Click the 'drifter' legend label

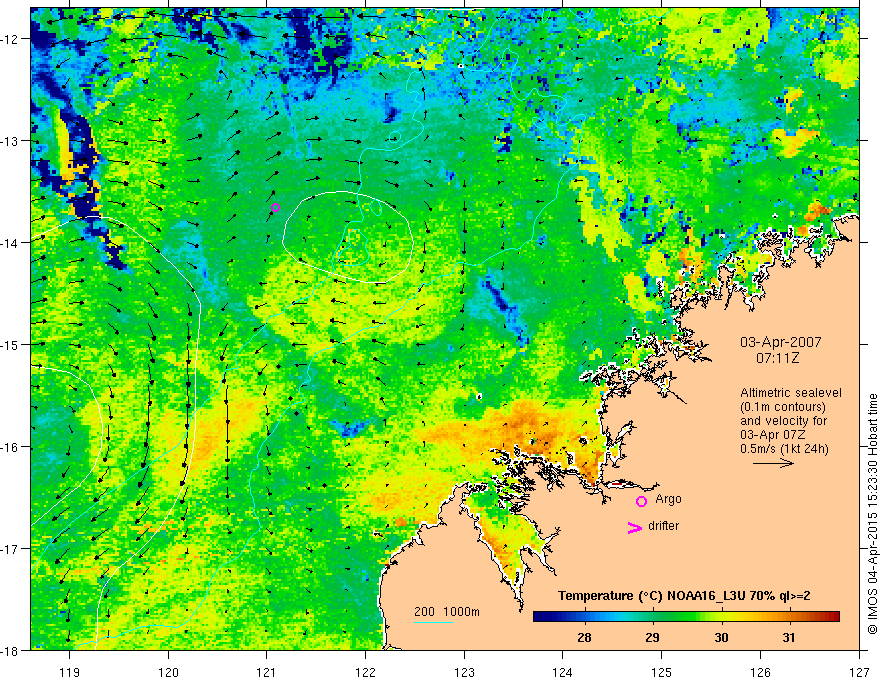(x=663, y=526)
